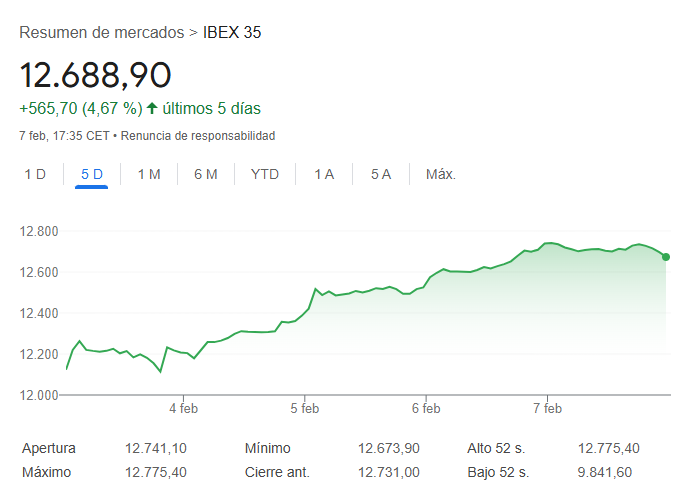Click the Apertura value 12.741,10
The image size is (696, 494).
click(156, 449)
